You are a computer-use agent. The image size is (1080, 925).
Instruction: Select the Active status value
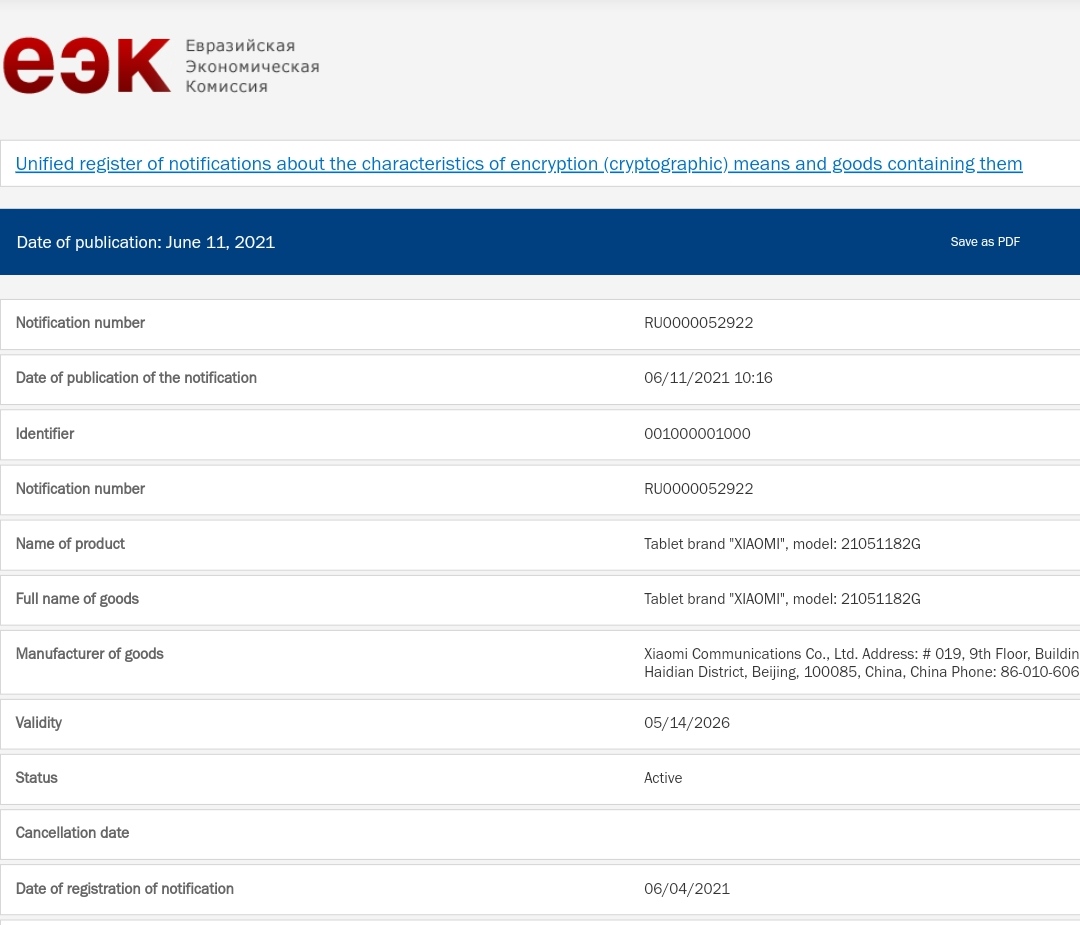[x=663, y=778]
